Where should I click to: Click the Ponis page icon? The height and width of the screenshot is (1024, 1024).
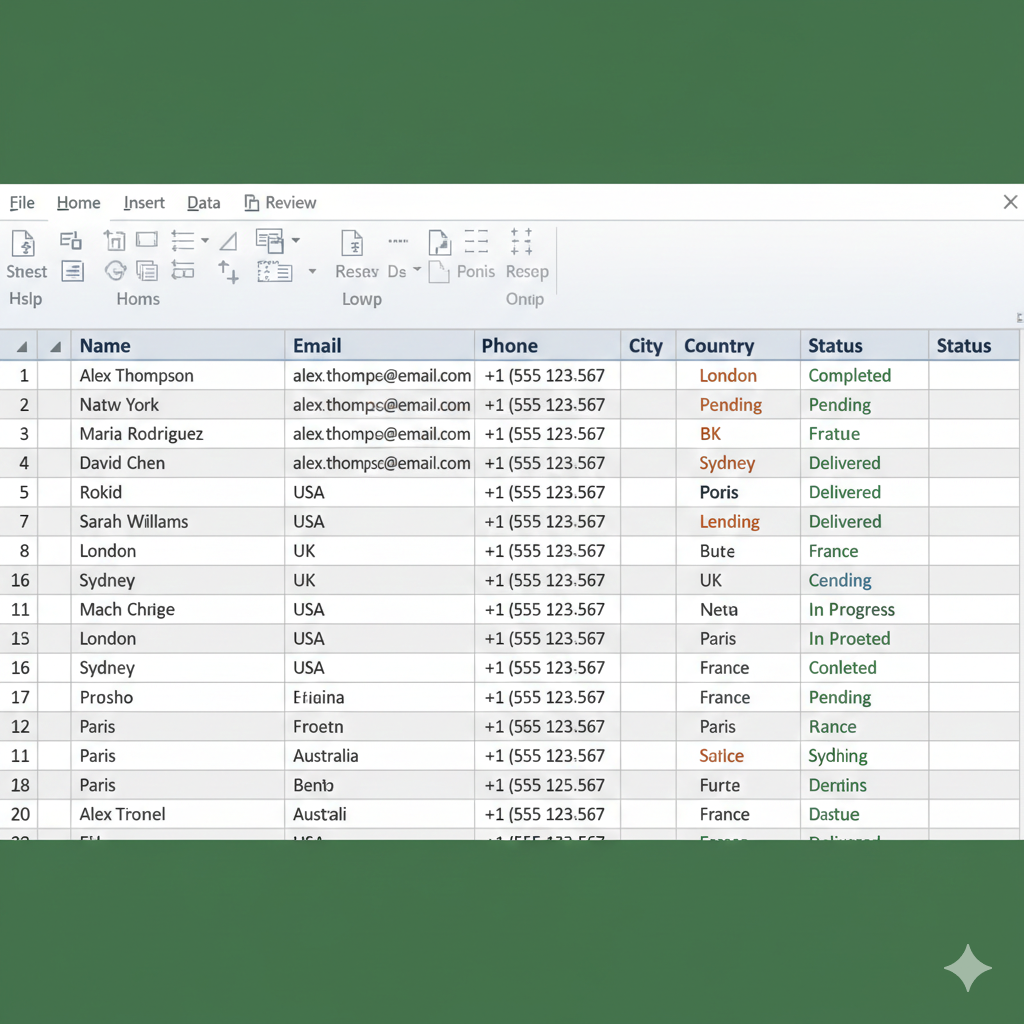[x=438, y=272]
